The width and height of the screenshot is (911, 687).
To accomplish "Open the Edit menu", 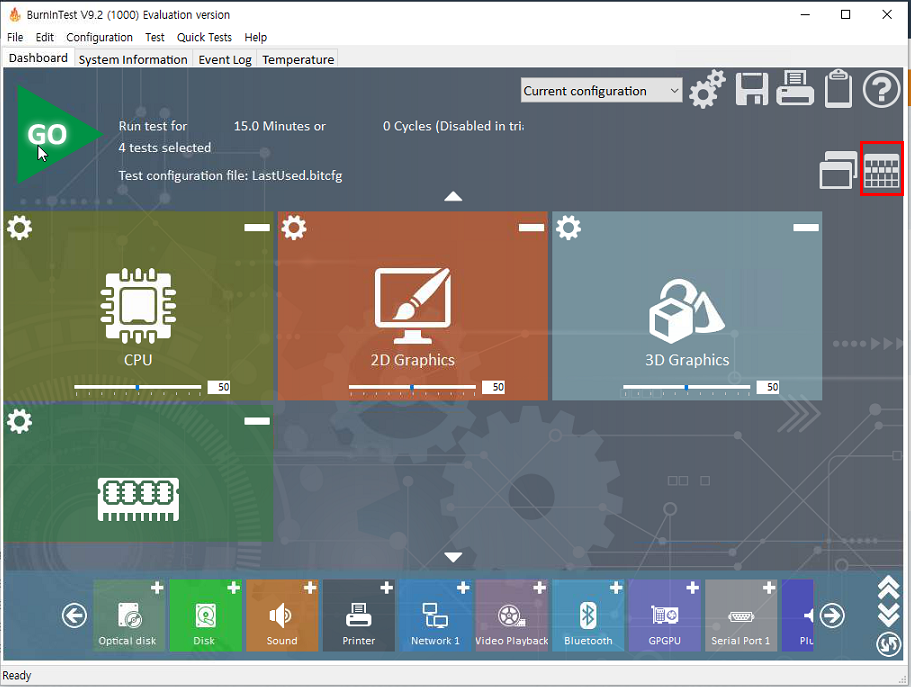I will point(45,37).
